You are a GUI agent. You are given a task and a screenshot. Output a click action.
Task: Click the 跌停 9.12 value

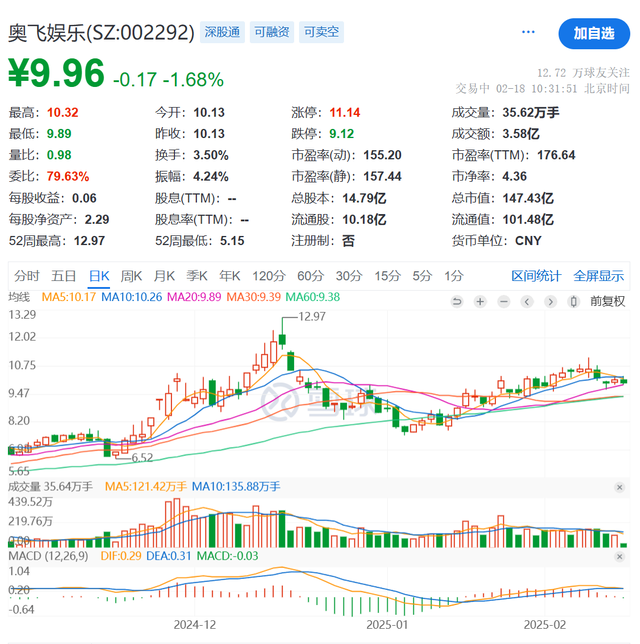341,134
